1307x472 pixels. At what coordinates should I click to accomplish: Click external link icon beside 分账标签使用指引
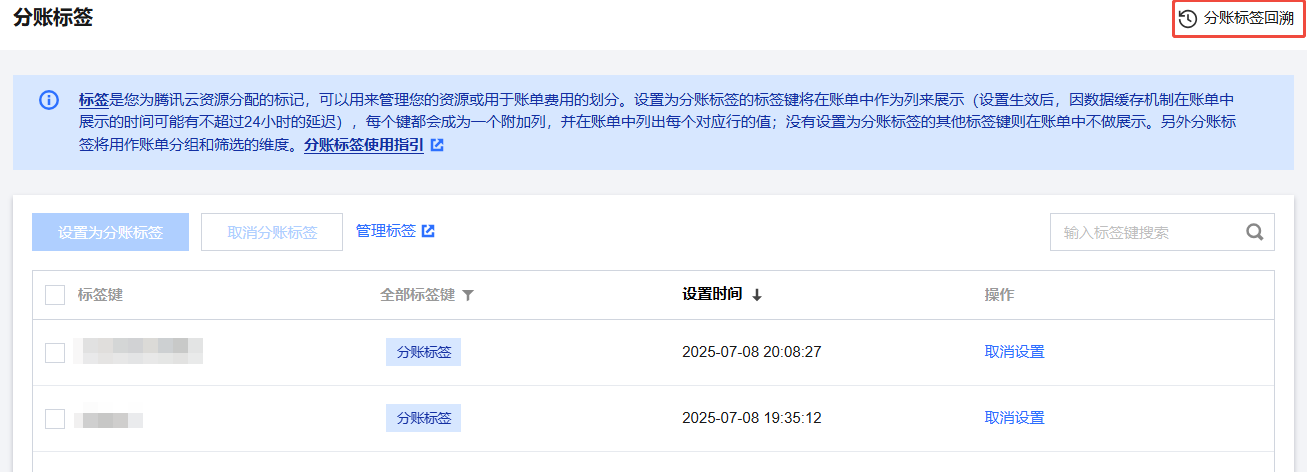click(x=437, y=145)
